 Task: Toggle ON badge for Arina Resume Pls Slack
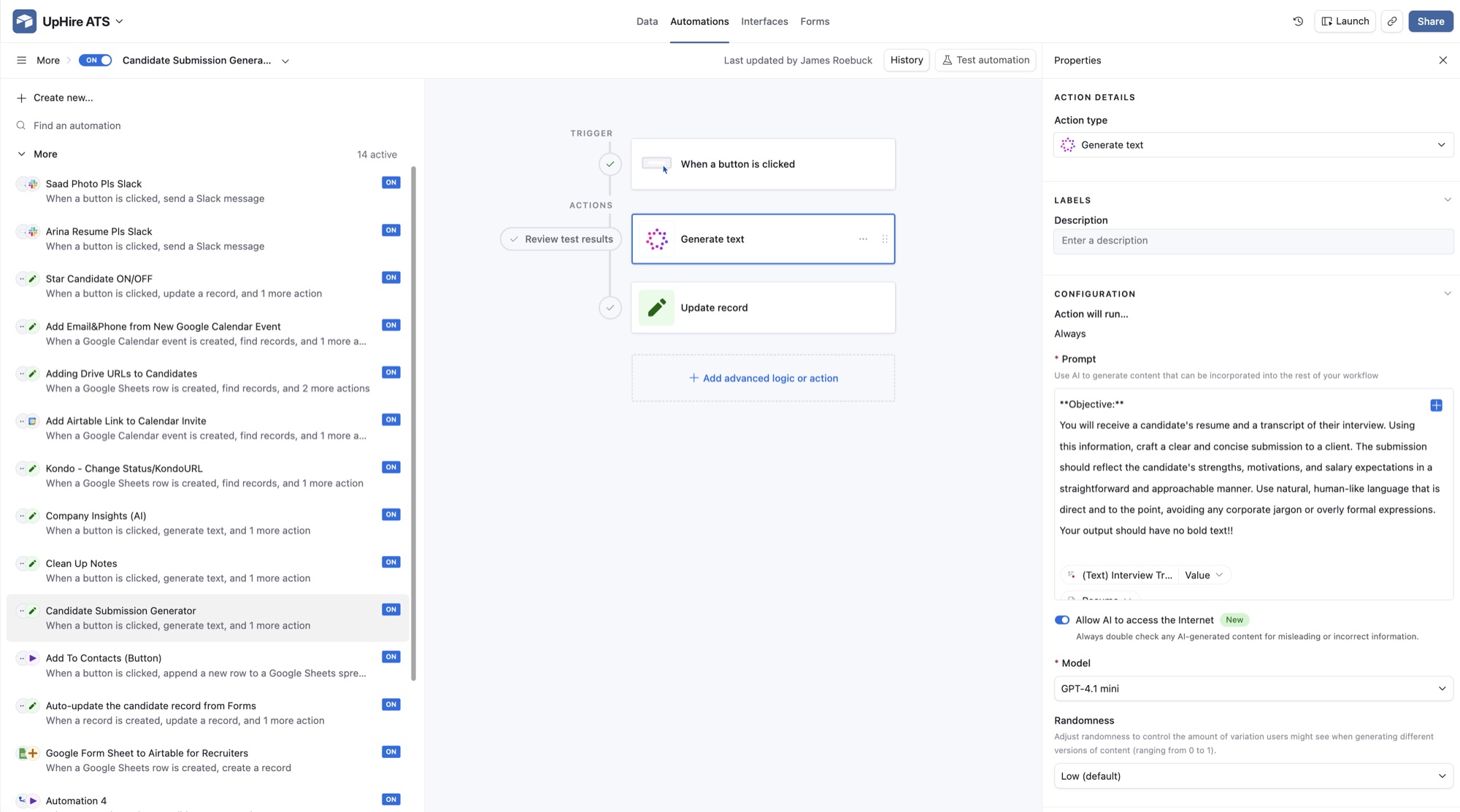(391, 230)
